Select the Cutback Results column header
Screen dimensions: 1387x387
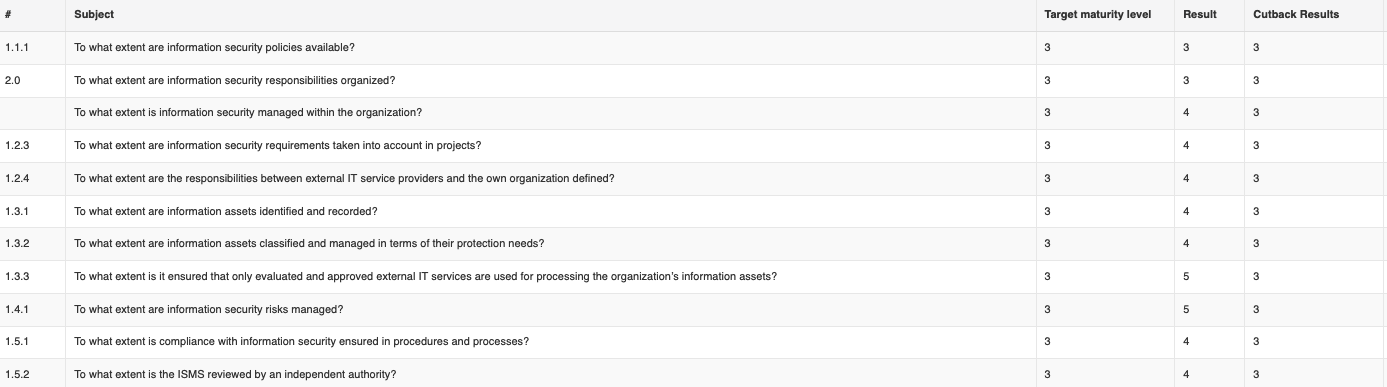pyautogui.click(x=1296, y=15)
